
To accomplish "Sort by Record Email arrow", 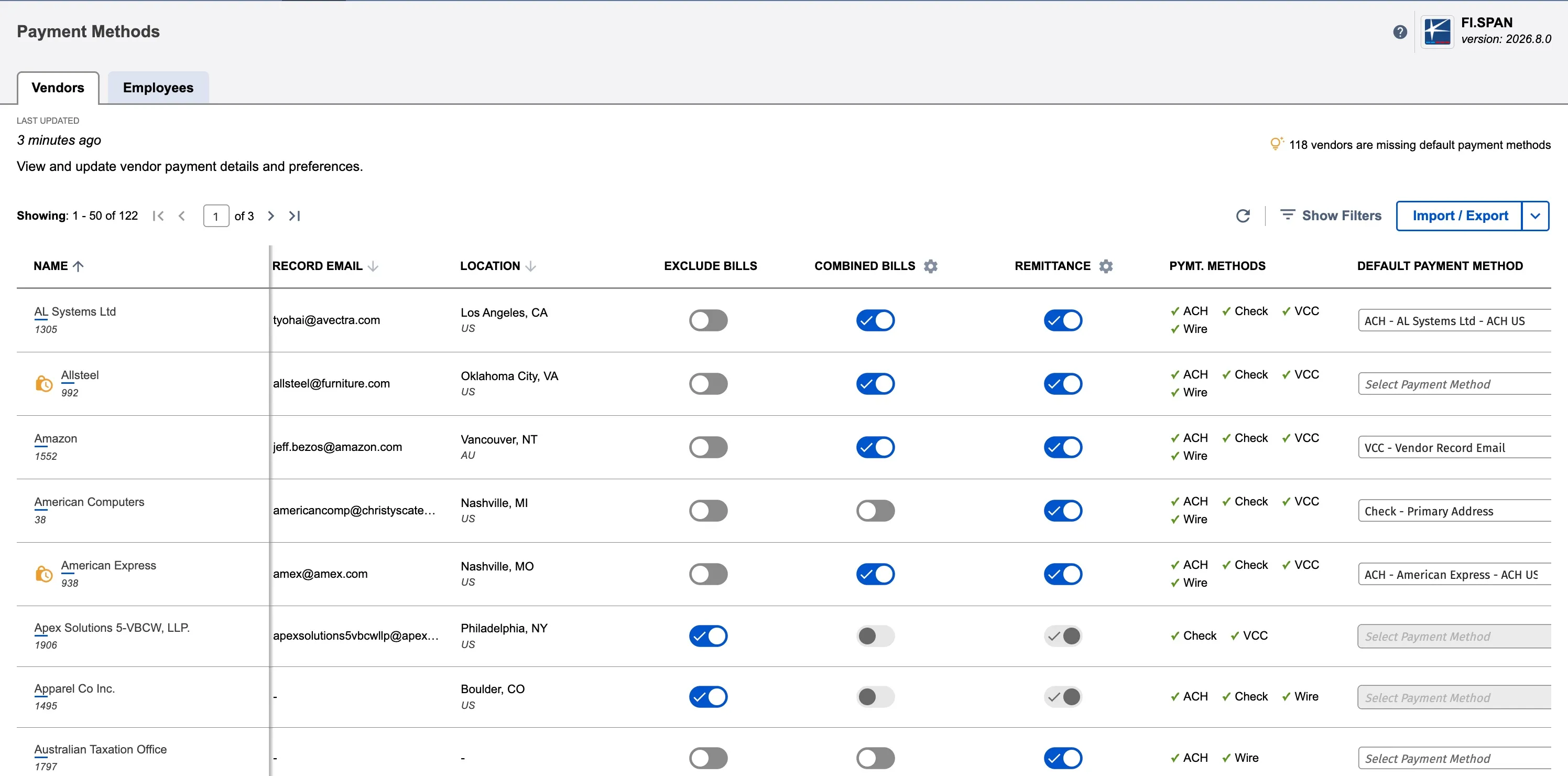I will click(373, 266).
